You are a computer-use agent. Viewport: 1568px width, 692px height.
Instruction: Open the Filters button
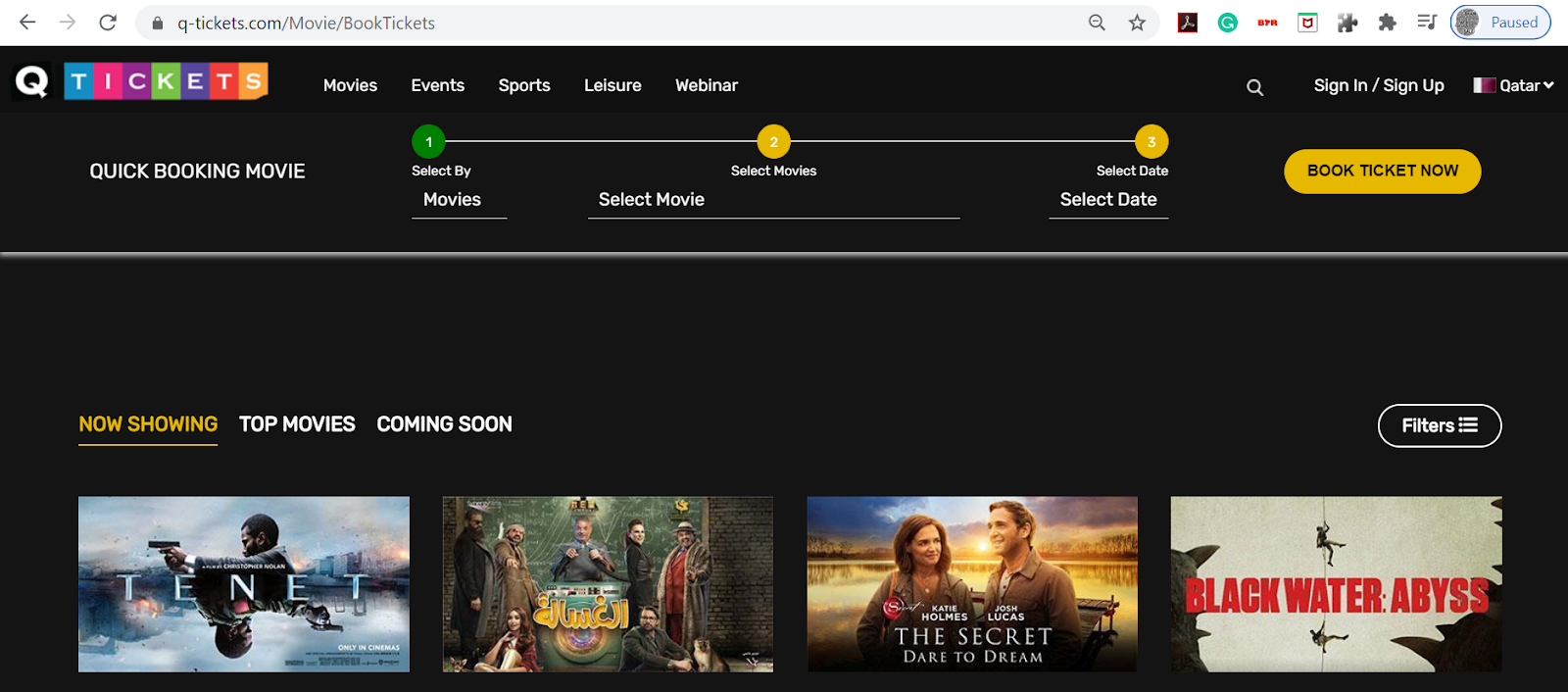pos(1440,425)
